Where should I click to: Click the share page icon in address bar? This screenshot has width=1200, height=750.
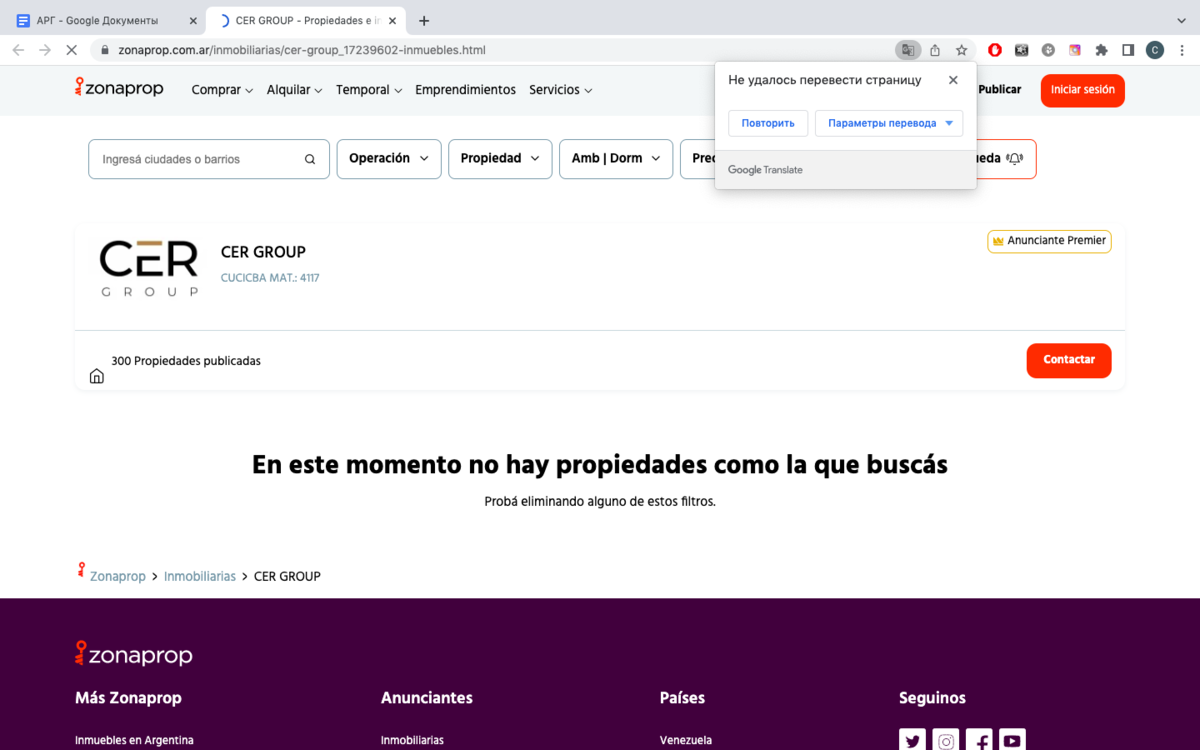[935, 50]
